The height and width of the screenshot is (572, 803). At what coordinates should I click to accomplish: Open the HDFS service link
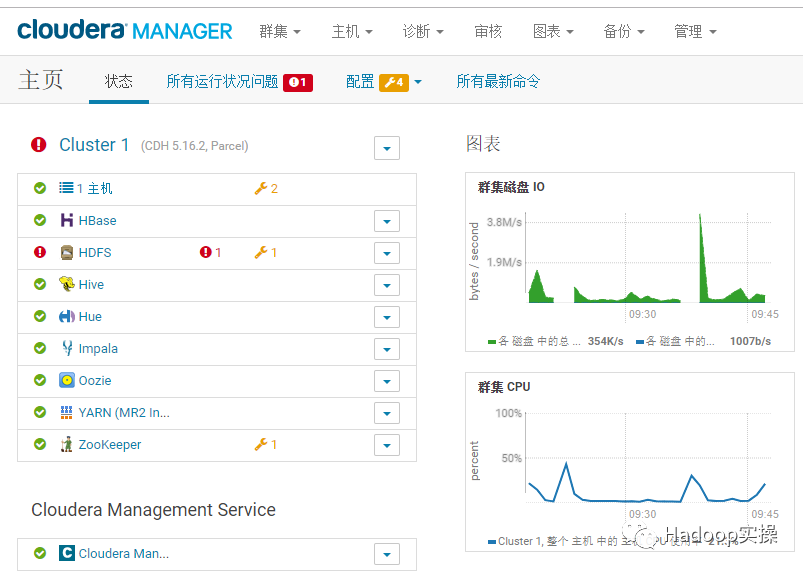click(95, 252)
